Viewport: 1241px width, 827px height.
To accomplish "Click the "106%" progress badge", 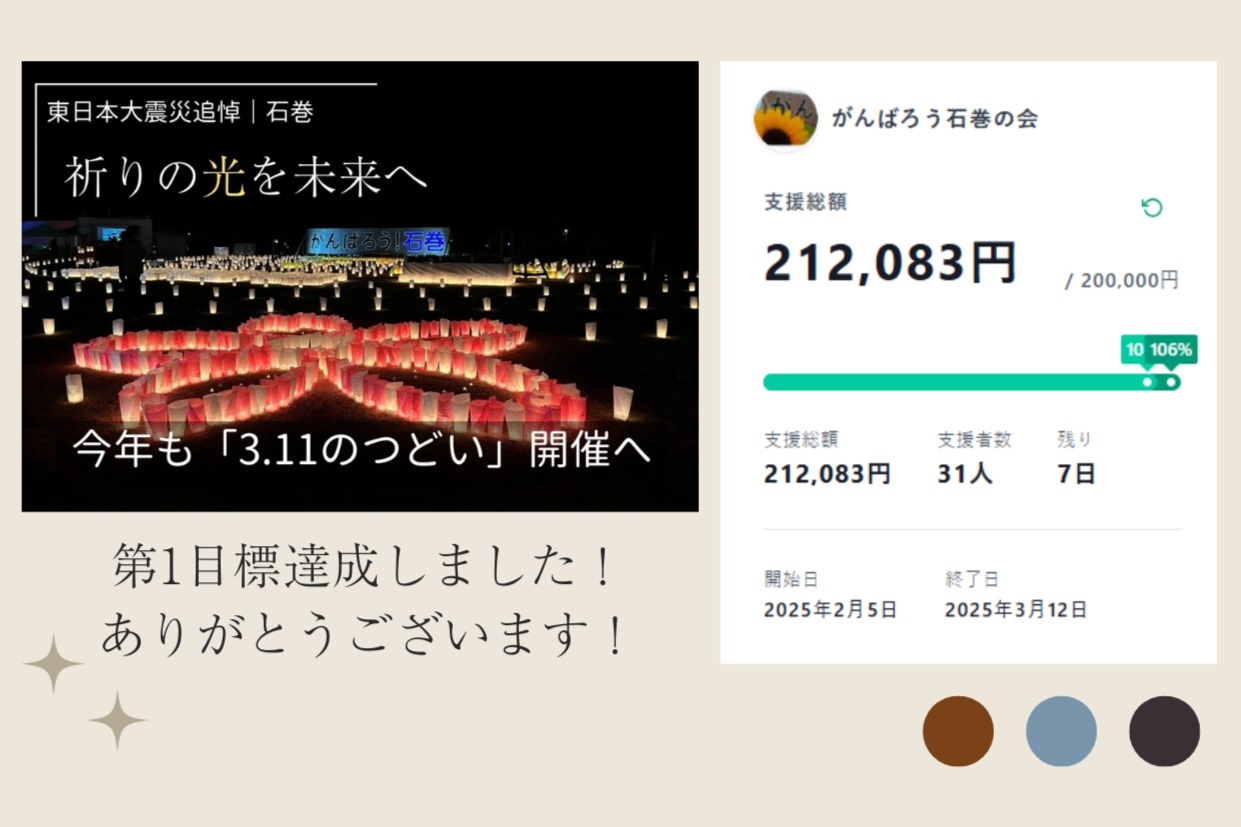I will 1171,351.
